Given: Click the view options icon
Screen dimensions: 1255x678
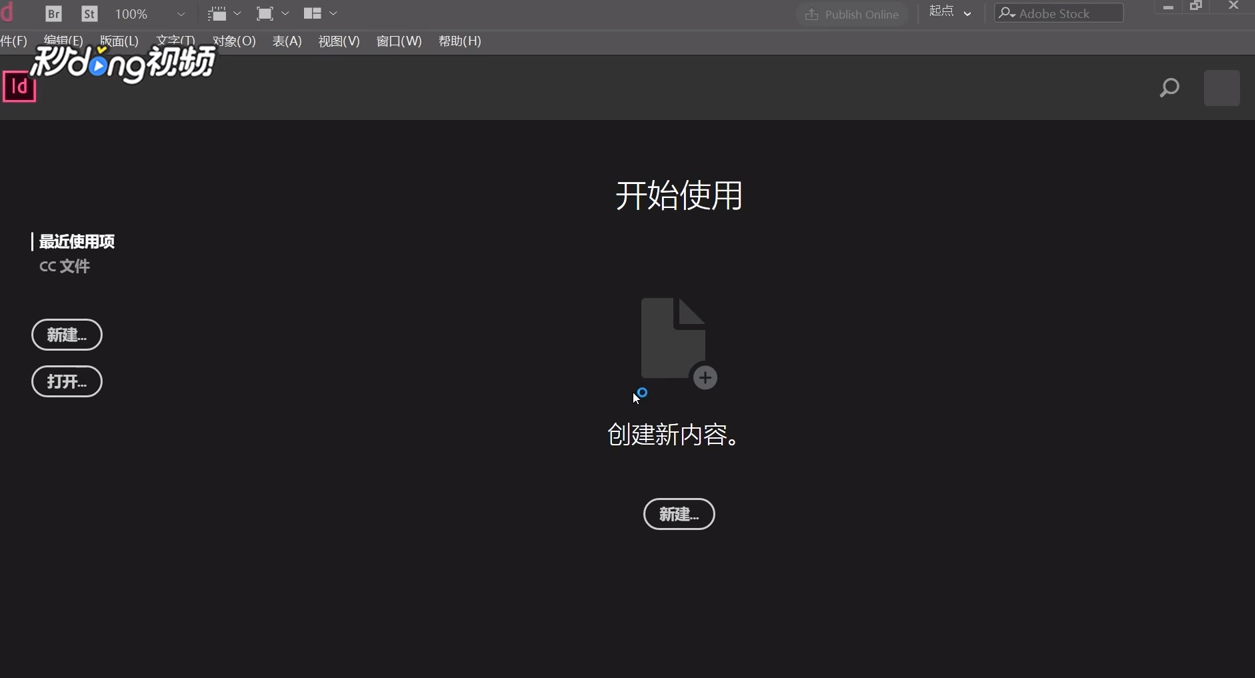Looking at the screenshot, I should point(218,13).
